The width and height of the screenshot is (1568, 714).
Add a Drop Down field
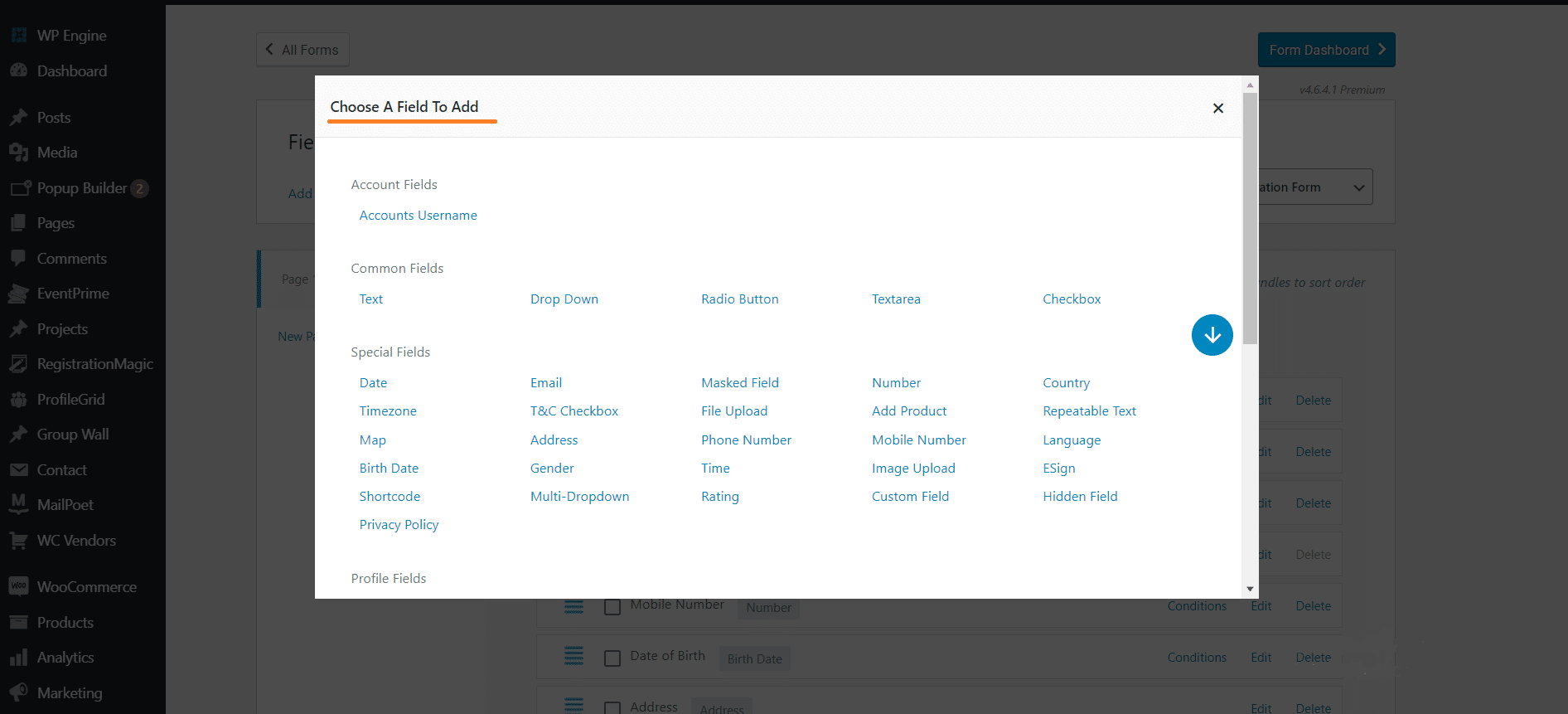point(564,299)
